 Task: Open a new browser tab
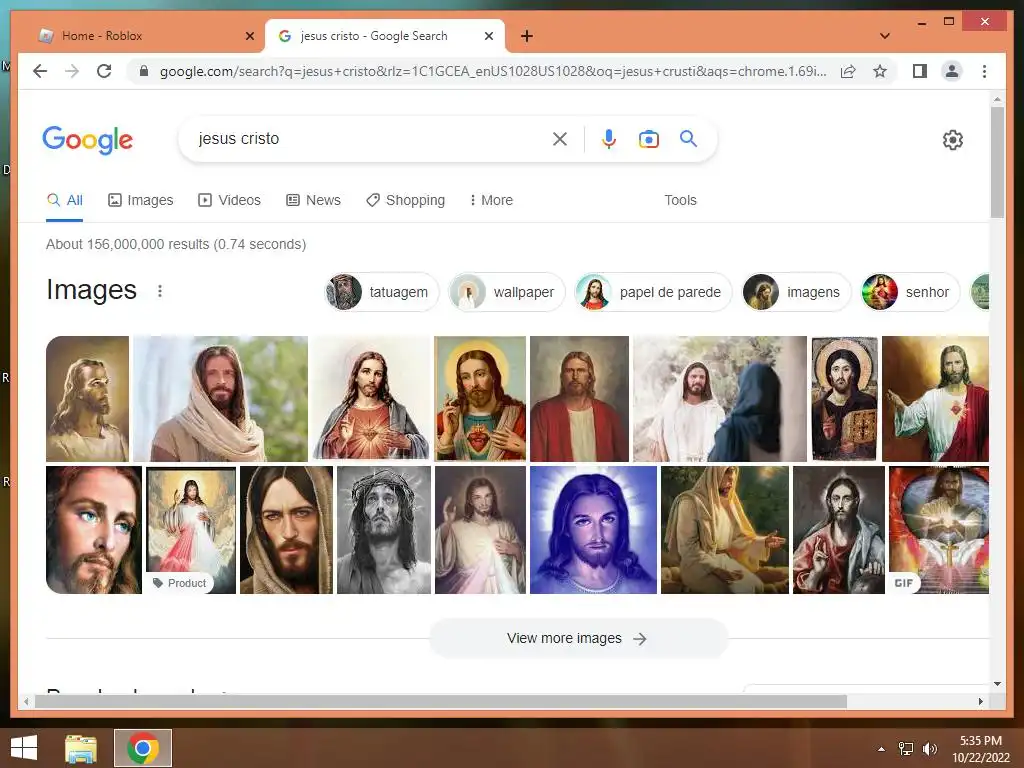[526, 36]
